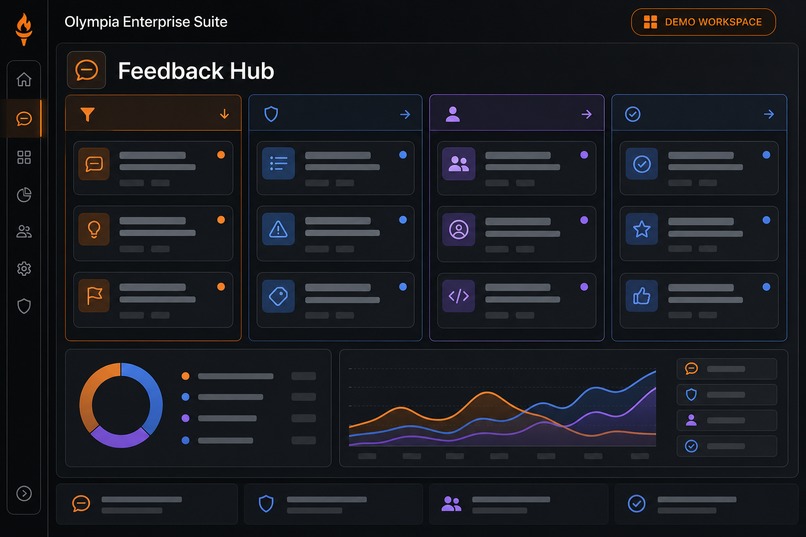
Task: Toggle the status dot on warning card
Action: [x=403, y=220]
